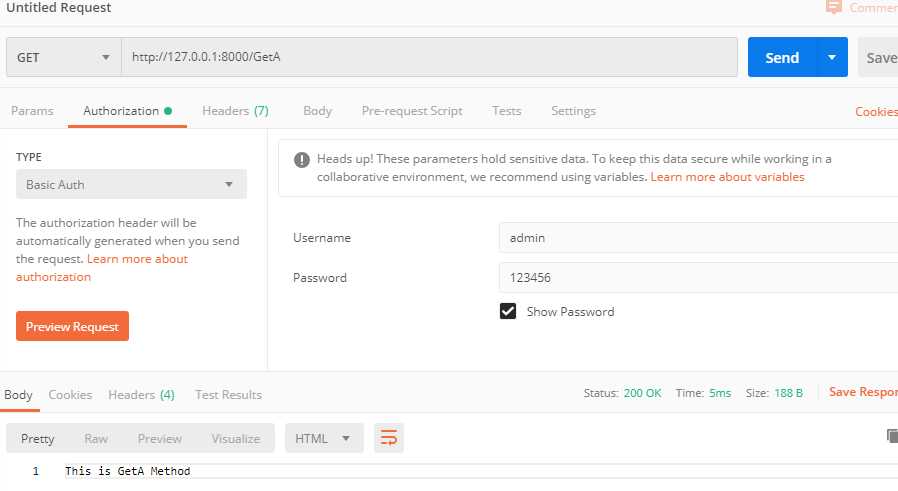The image size is (898, 491).
Task: Open the GET method dropdown
Action: pyautogui.click(x=63, y=58)
